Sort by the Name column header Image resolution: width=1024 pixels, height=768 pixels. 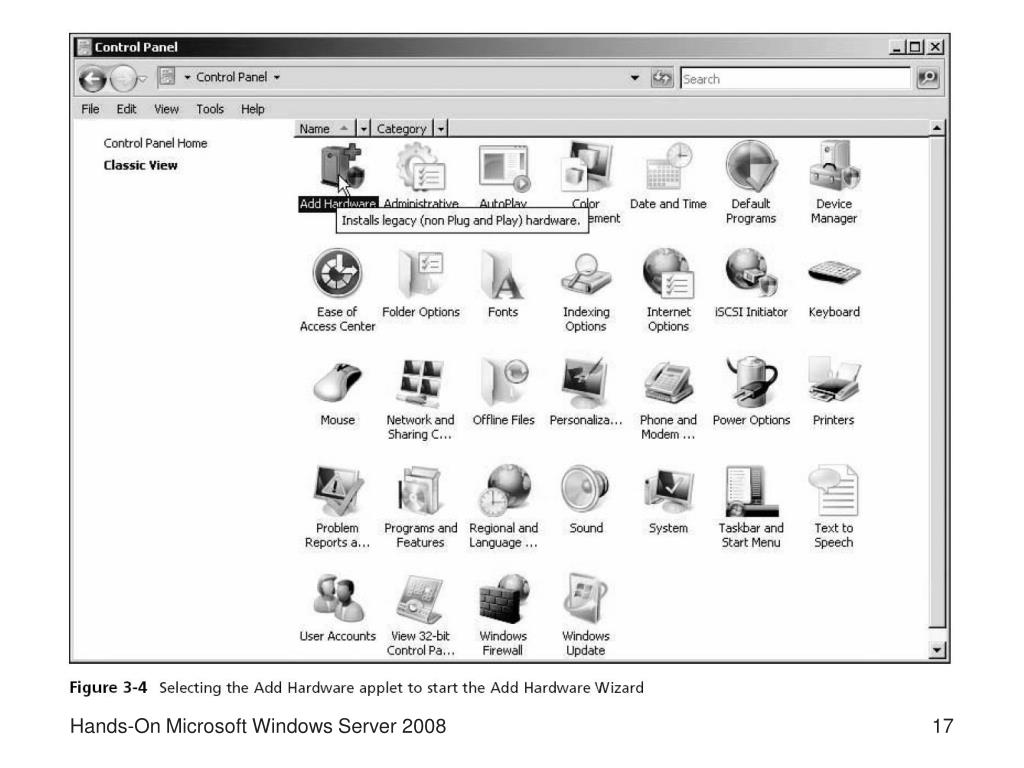point(324,129)
